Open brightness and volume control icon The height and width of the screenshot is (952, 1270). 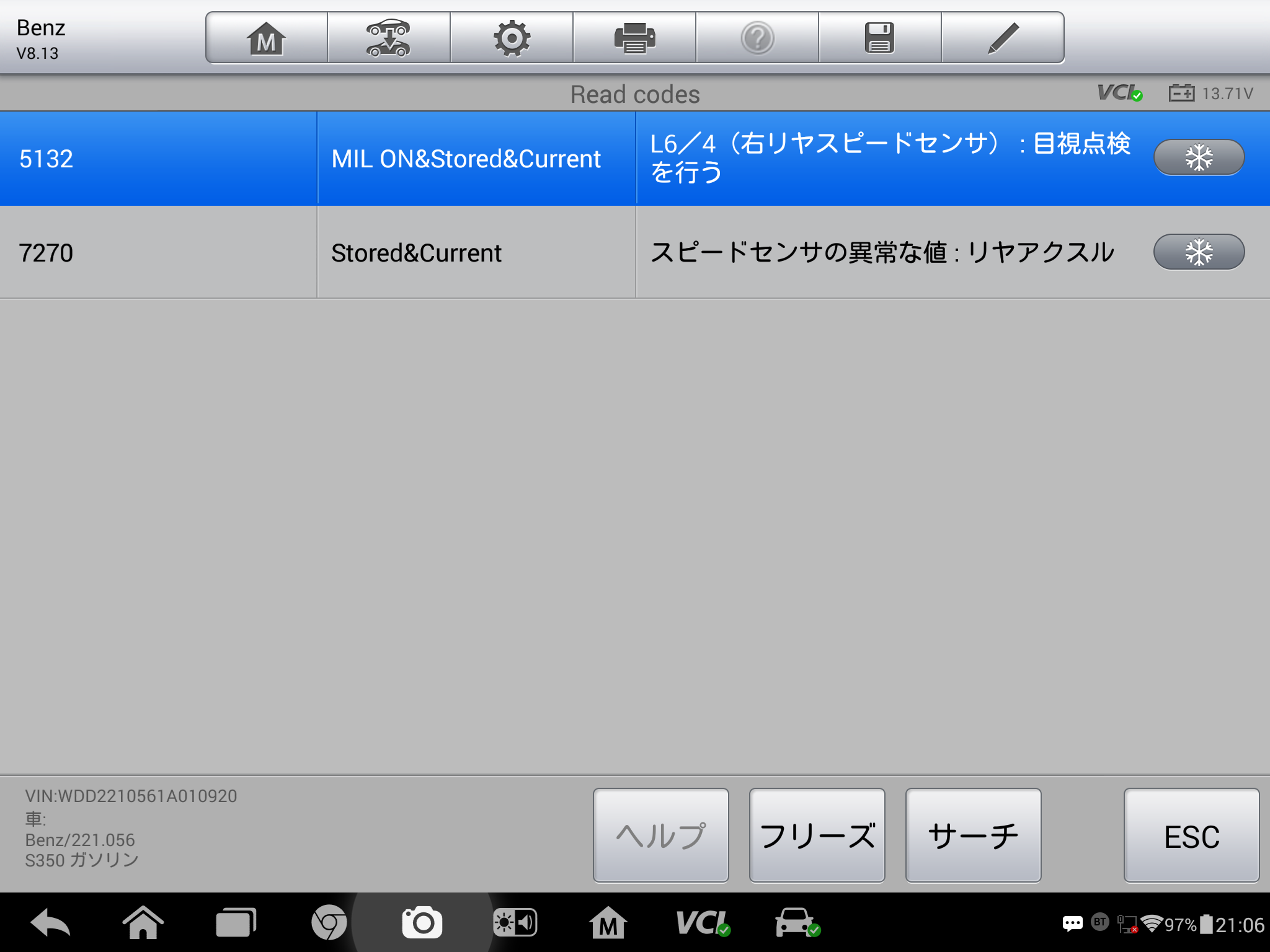coord(515,923)
